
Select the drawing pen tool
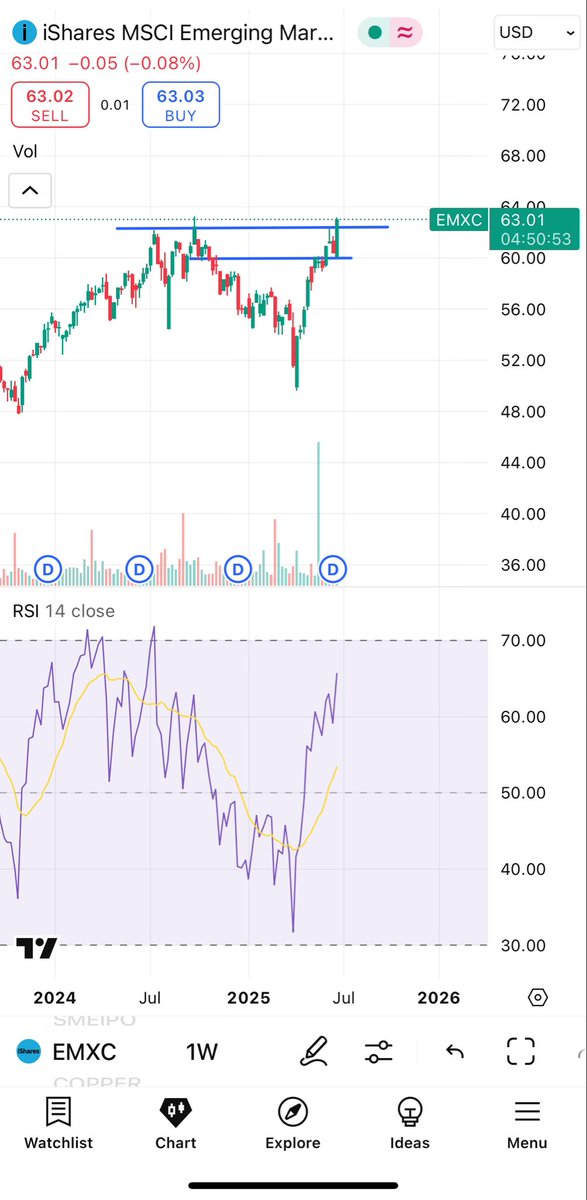[x=314, y=1051]
